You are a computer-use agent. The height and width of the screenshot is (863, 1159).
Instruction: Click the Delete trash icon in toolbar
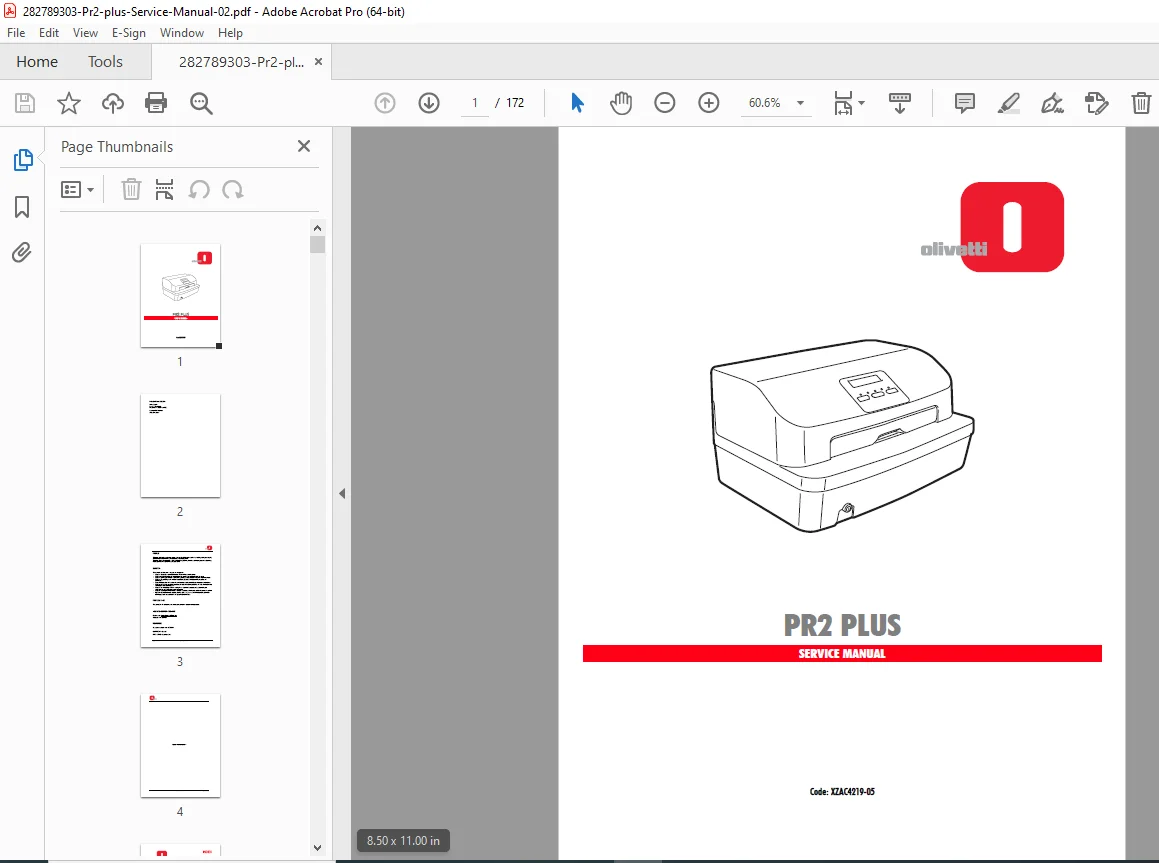[x=1141, y=103]
